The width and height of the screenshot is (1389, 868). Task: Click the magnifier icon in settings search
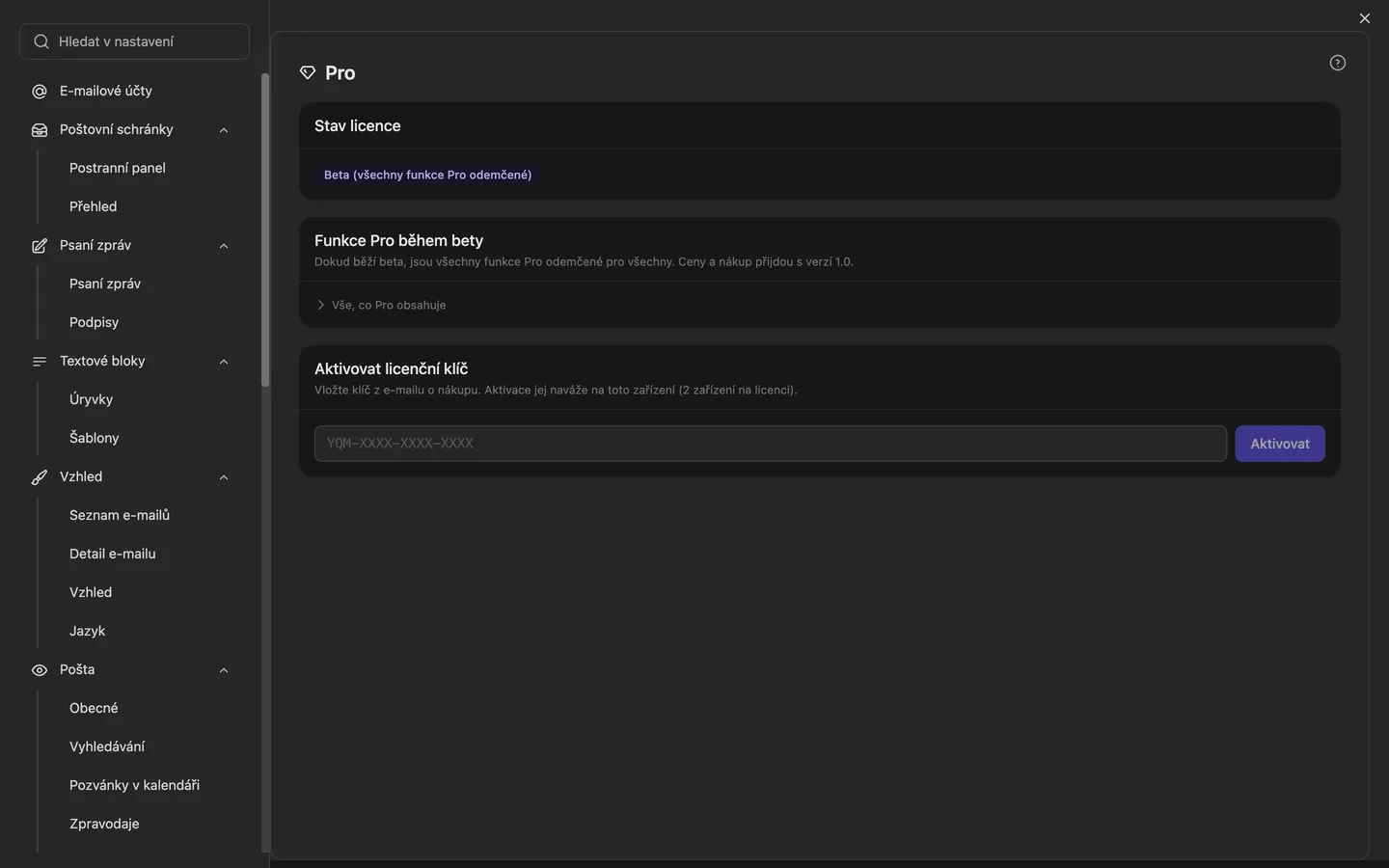(41, 41)
